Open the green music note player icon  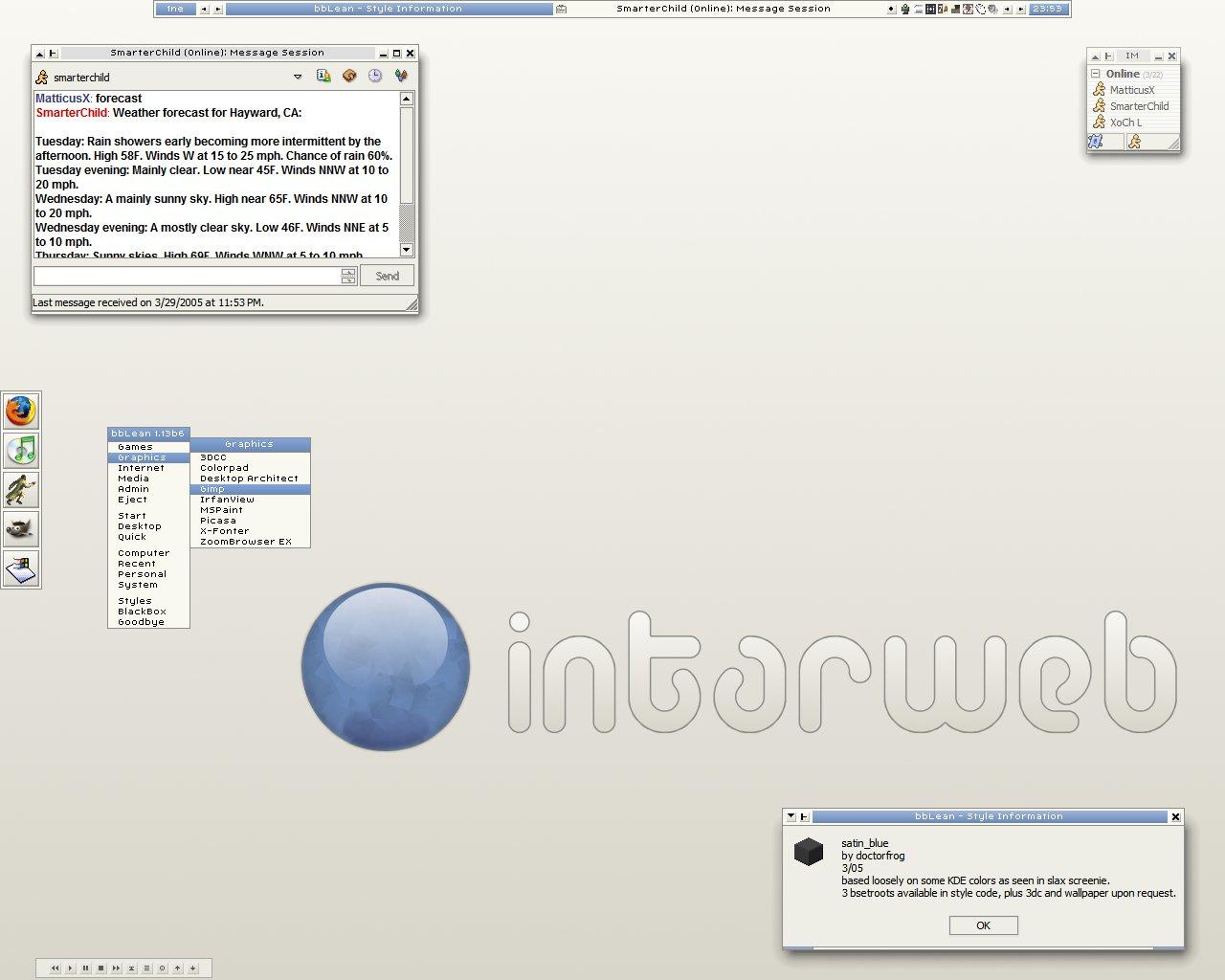point(21,450)
